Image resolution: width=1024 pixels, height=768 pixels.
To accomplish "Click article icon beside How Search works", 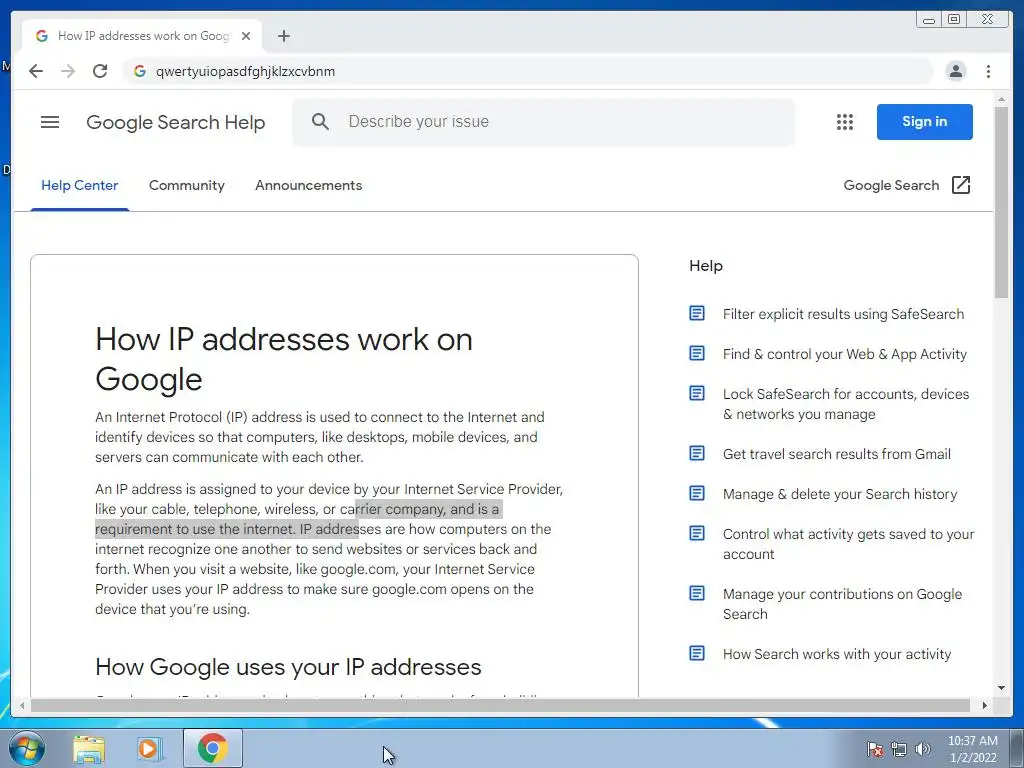I will click(697, 653).
